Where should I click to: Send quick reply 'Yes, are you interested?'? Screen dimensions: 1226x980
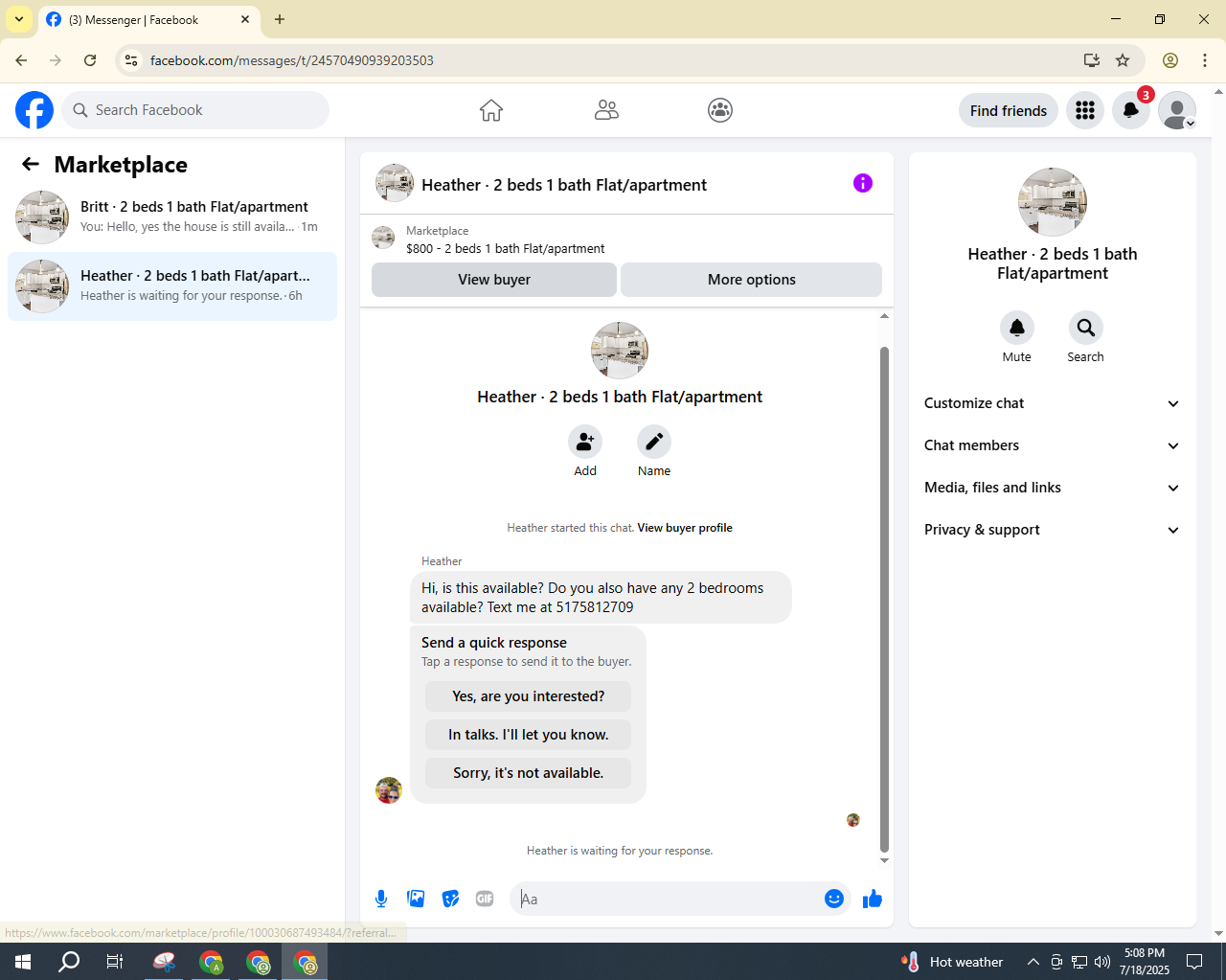(529, 696)
